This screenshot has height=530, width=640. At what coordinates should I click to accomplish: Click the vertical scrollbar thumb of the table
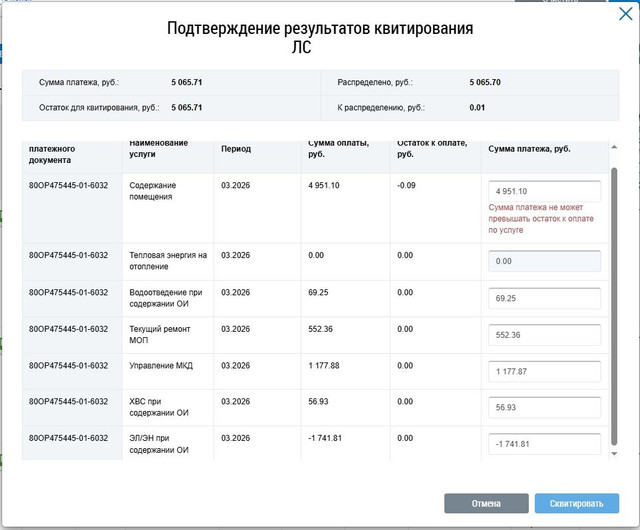point(614,306)
